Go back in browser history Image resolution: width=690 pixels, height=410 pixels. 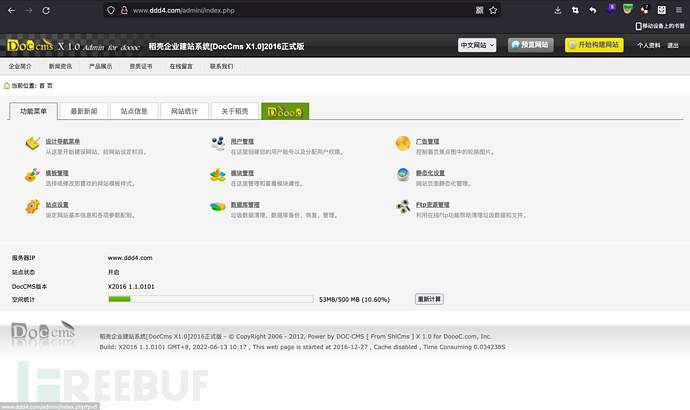pyautogui.click(x=11, y=10)
